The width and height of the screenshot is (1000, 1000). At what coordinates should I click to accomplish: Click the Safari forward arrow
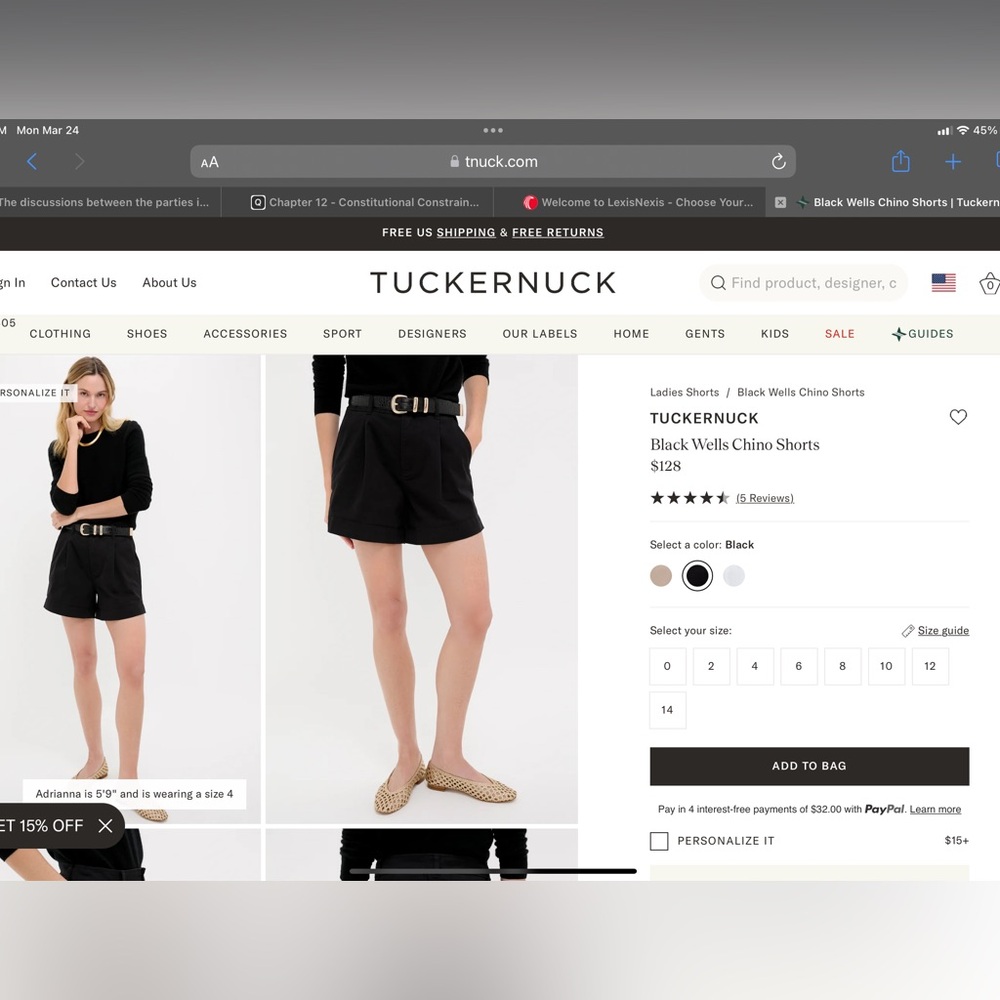click(79, 161)
